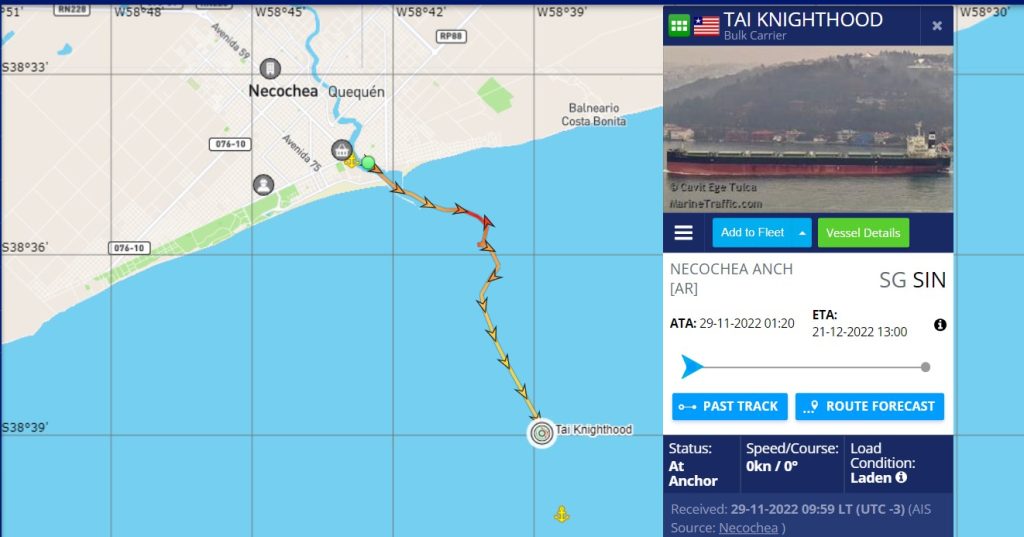Show the vessel's PAST TRACK
The width and height of the screenshot is (1024, 537).
pos(729,406)
